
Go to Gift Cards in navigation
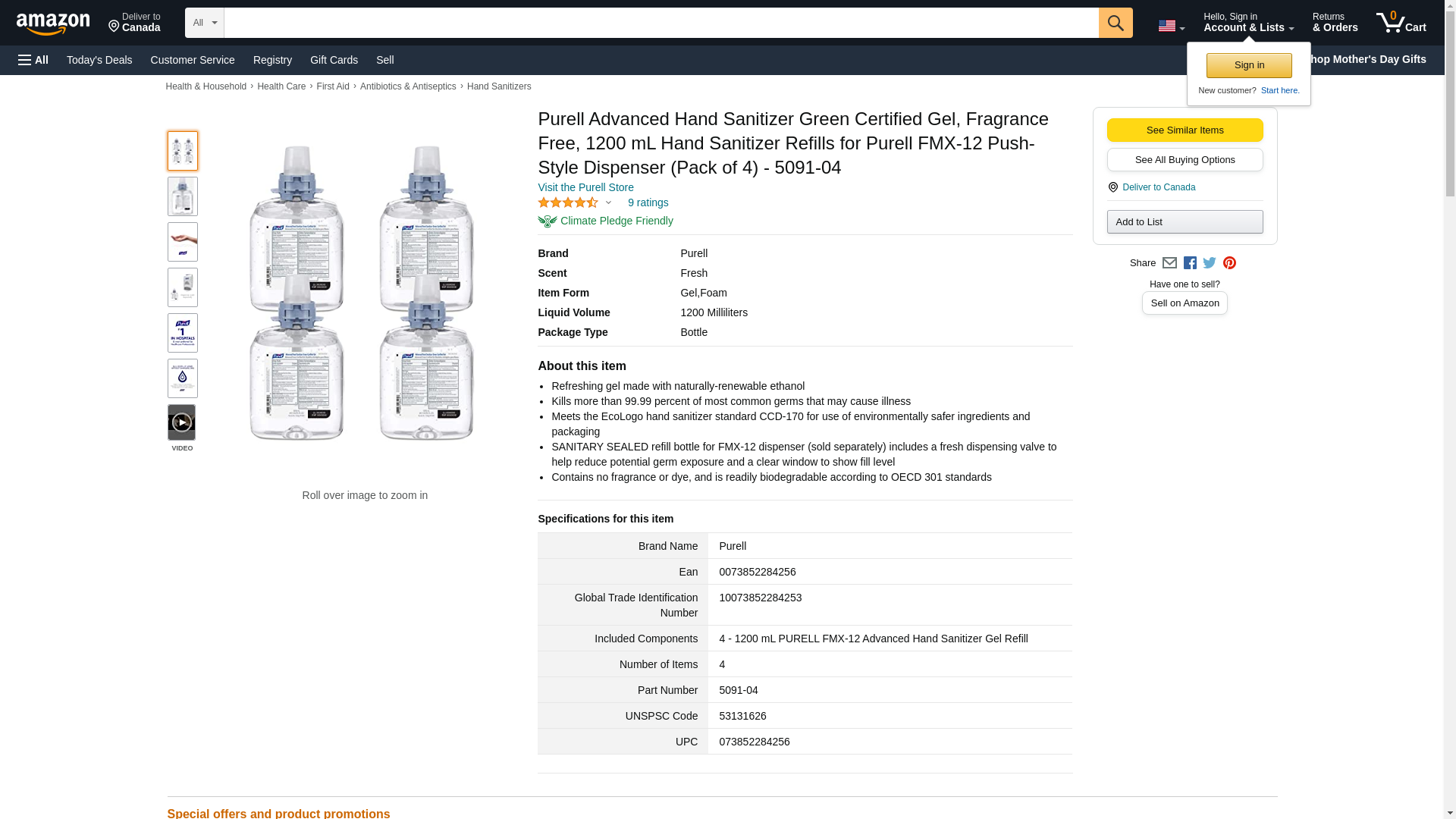coord(334,60)
